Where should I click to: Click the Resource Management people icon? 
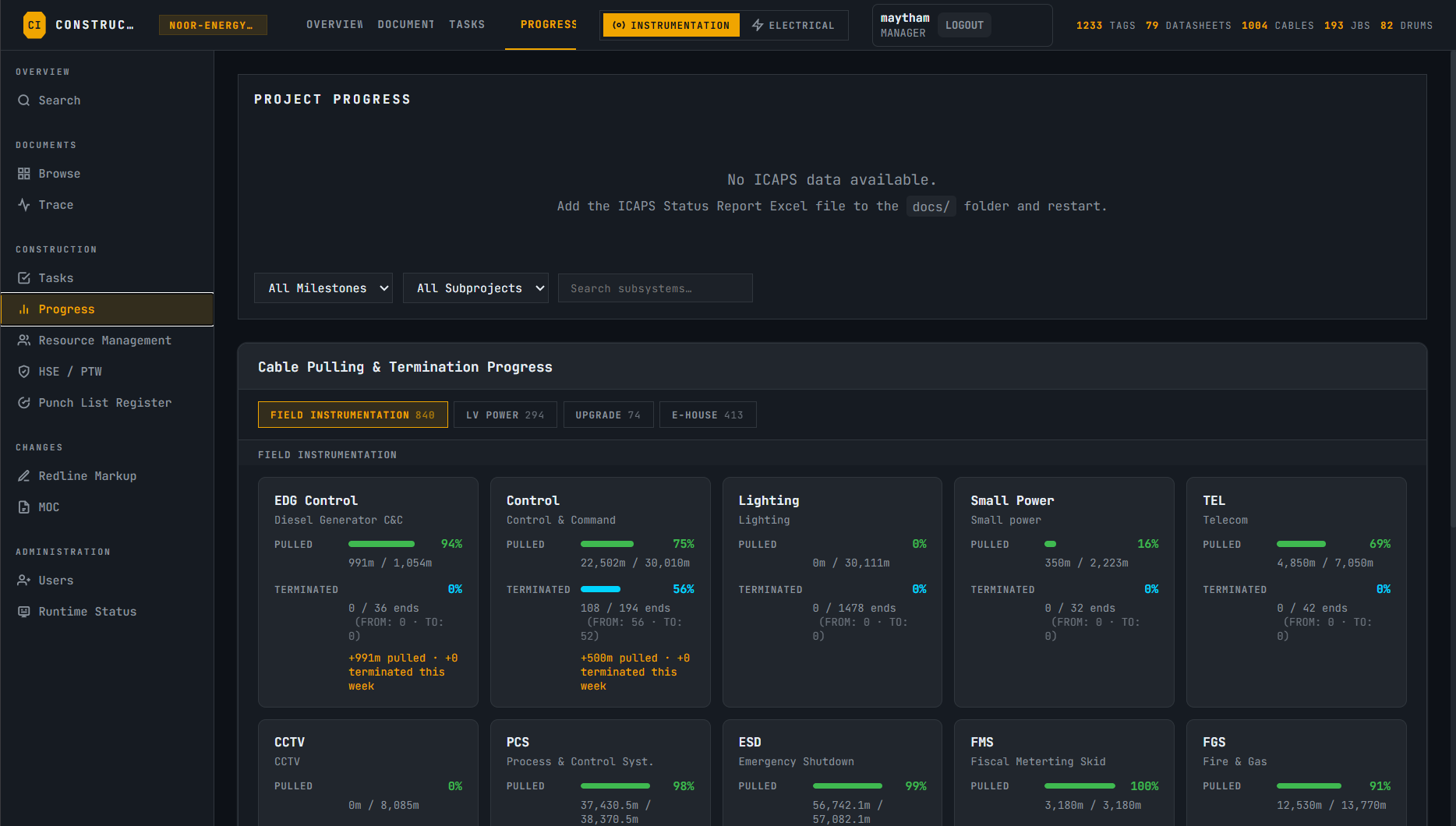pos(24,341)
